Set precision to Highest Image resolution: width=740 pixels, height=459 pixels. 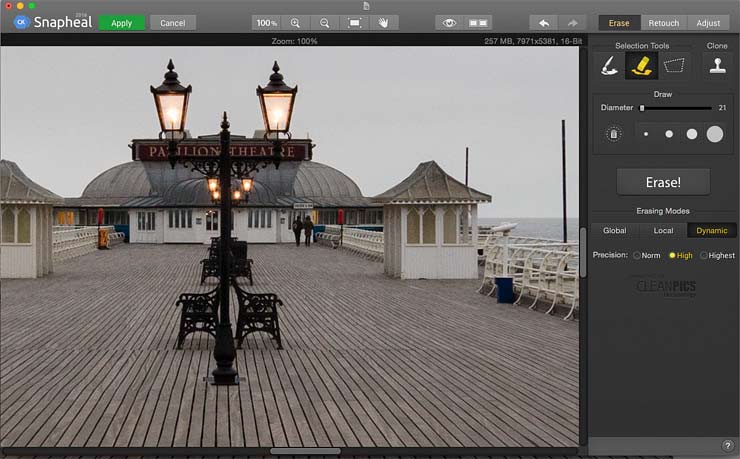tap(717, 255)
